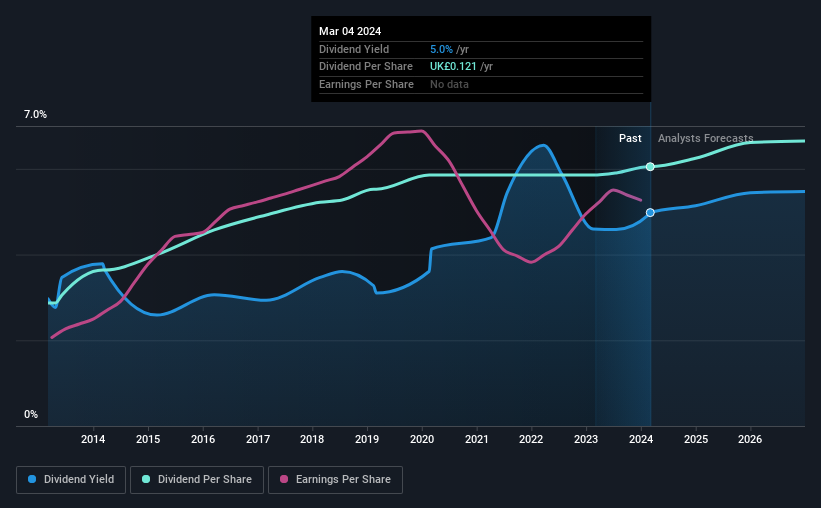Click the 2017 x-axis year label
Viewport: 821px width, 508px height.
[258, 439]
